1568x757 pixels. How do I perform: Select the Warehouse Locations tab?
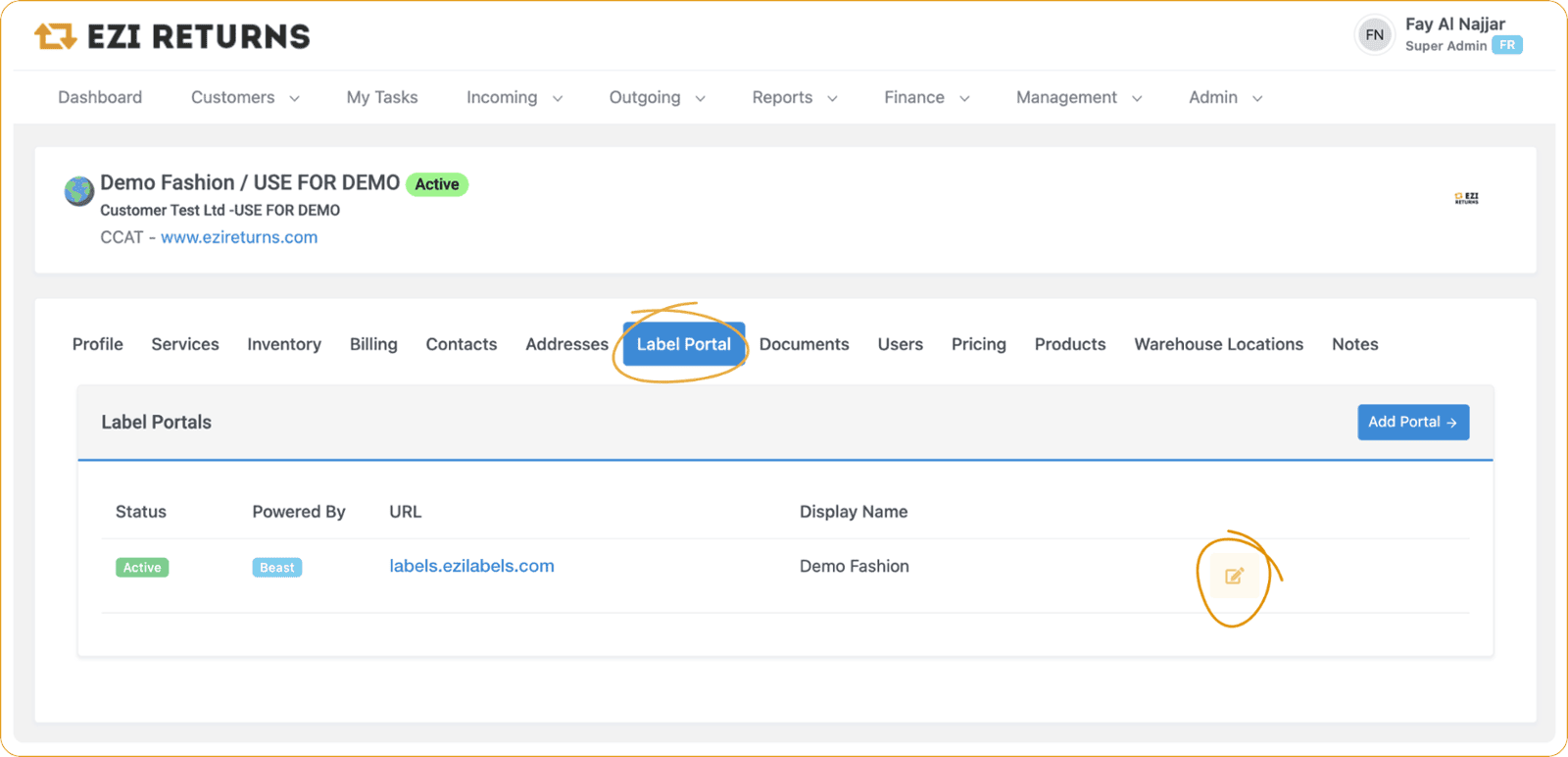(x=1218, y=344)
